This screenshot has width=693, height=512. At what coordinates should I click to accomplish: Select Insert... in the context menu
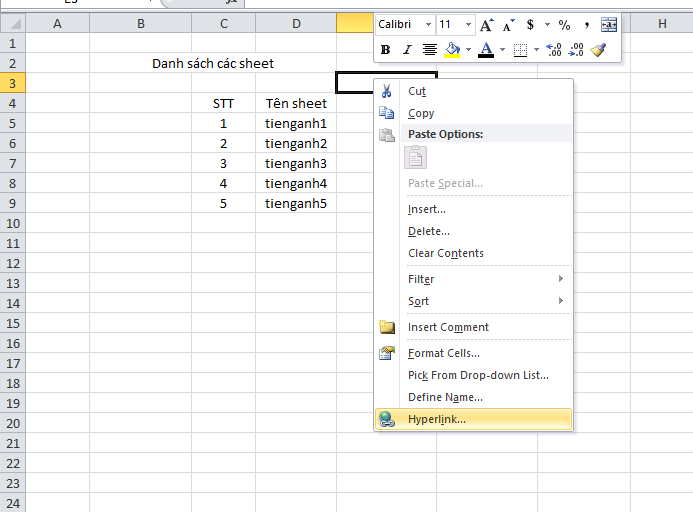[x=473, y=209]
